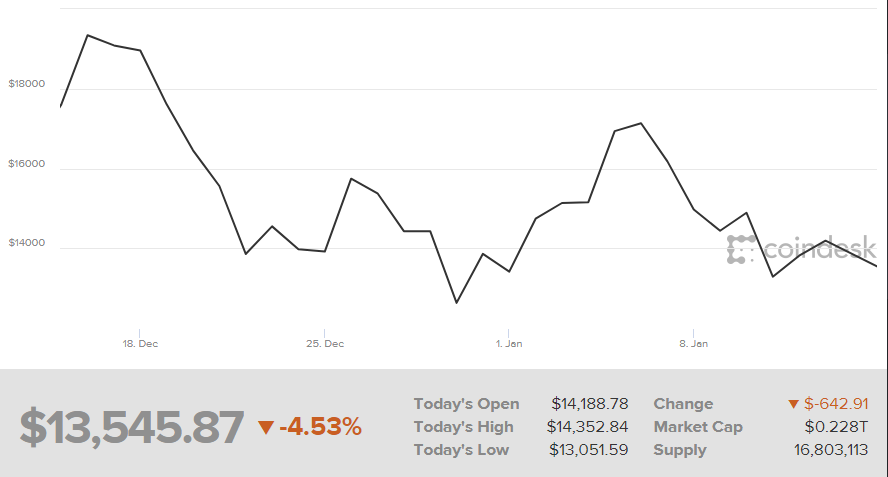Click the coindesk watermark text
888x477 pixels.
820,249
